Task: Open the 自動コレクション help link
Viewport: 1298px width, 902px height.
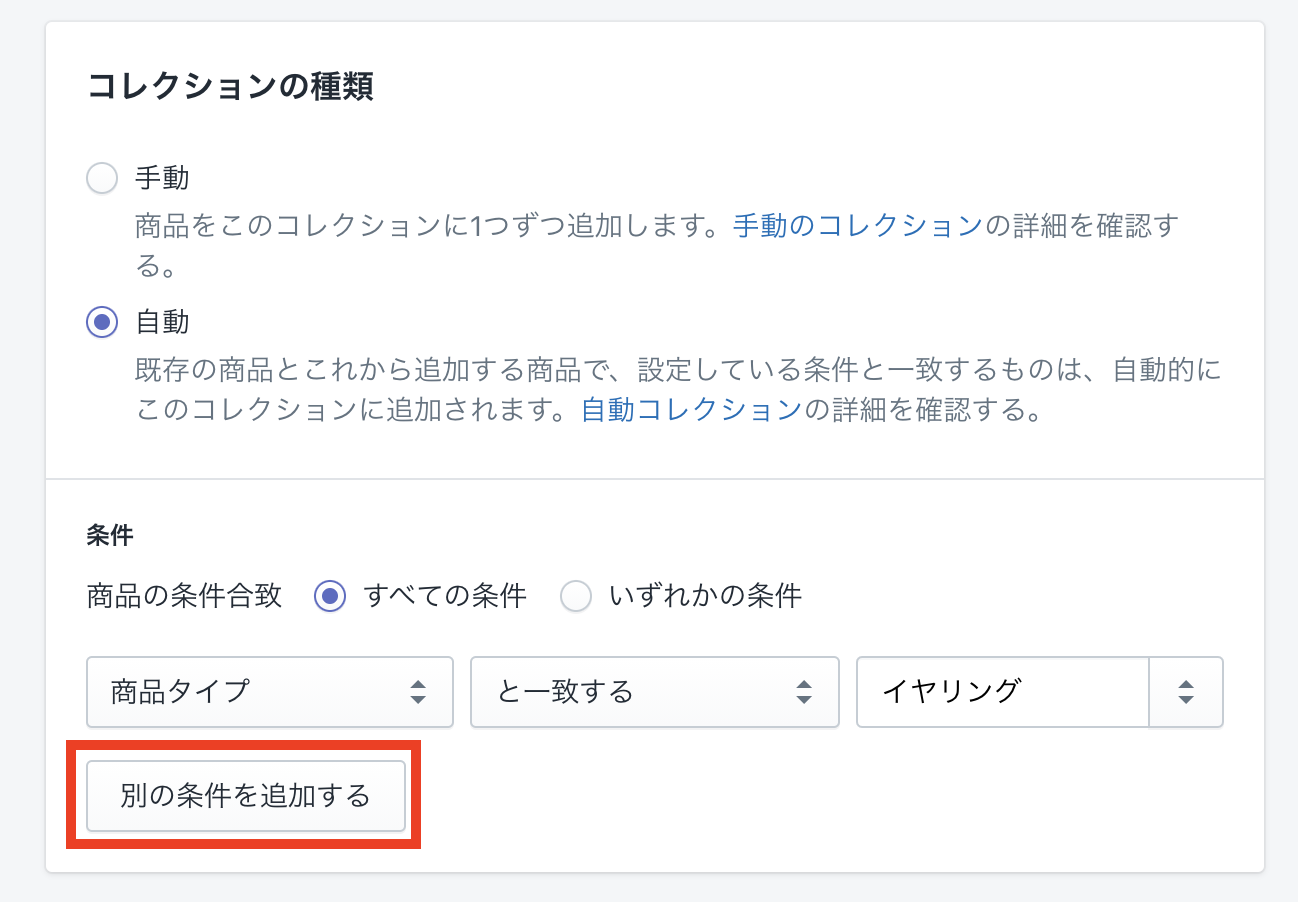Action: pos(691,409)
